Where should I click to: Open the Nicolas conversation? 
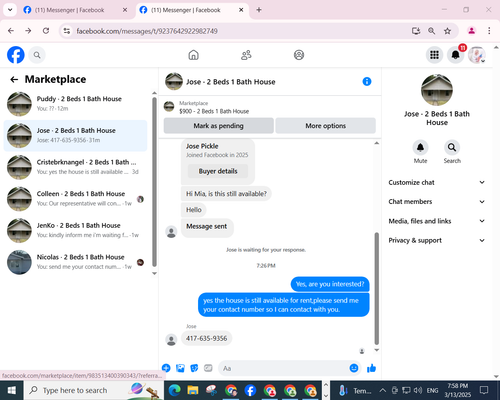(x=75, y=262)
